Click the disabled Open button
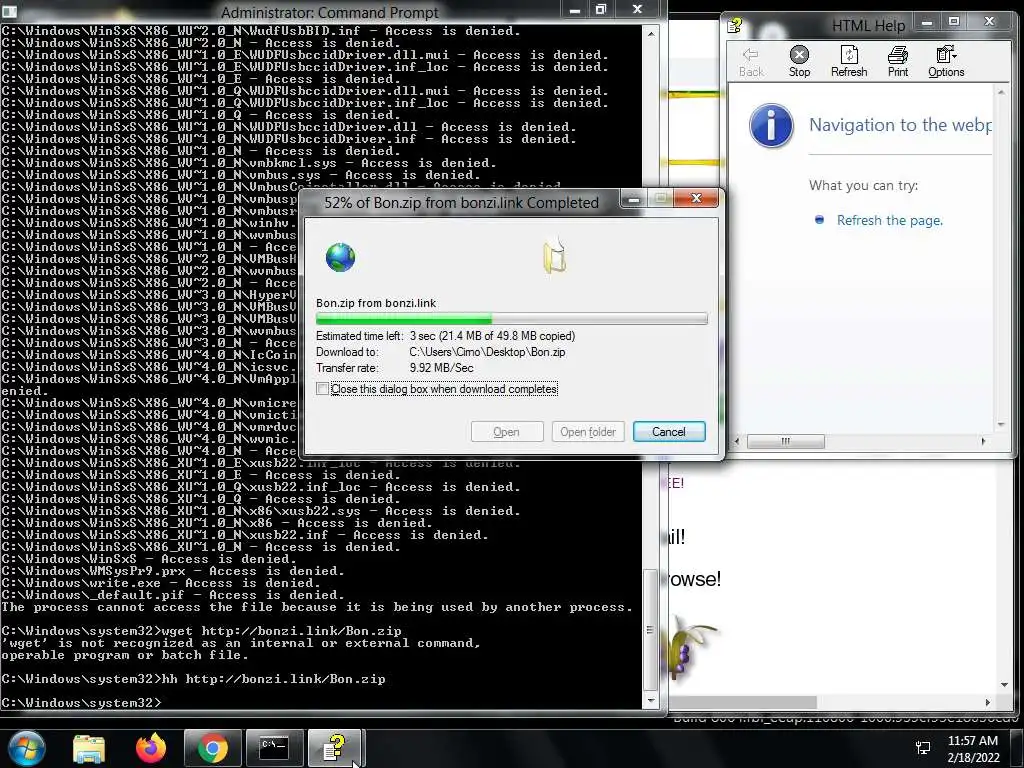The image size is (1024, 768). tap(507, 432)
